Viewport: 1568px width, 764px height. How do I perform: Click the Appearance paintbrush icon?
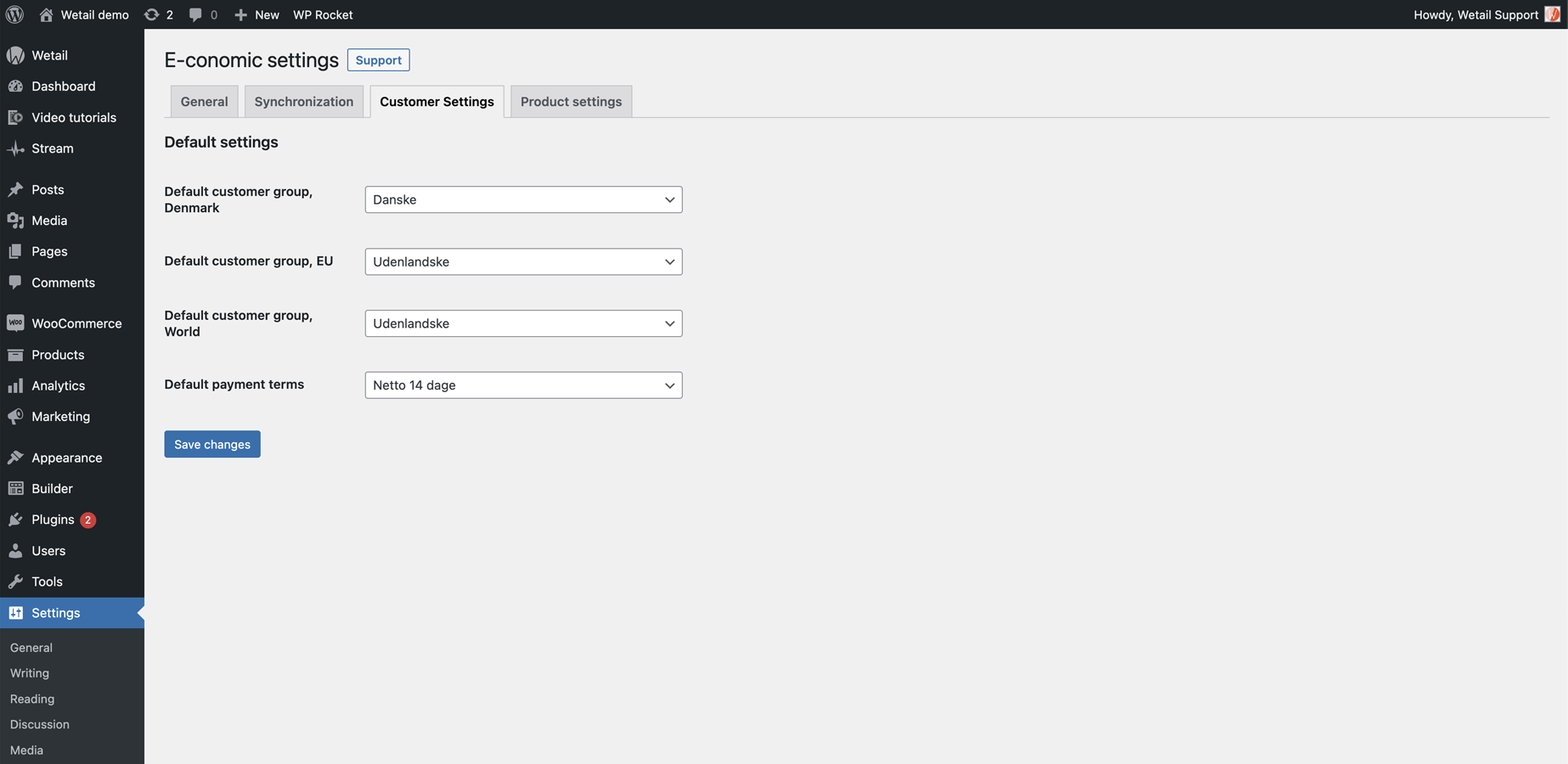point(15,458)
